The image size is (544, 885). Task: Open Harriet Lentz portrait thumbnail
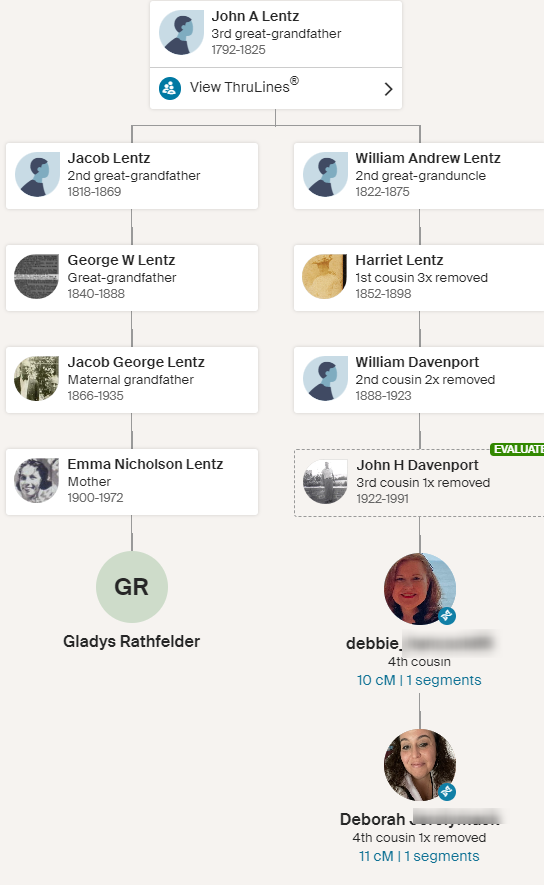click(325, 277)
